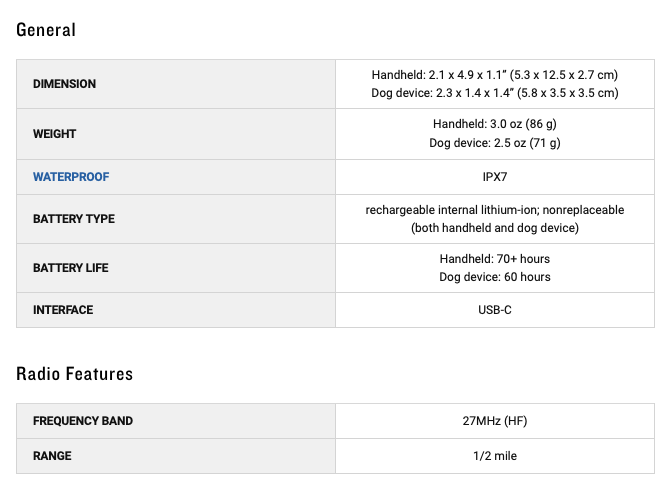This screenshot has height=488, width=667.
Task: Click the 1/2 mile range value
Action: point(494,456)
